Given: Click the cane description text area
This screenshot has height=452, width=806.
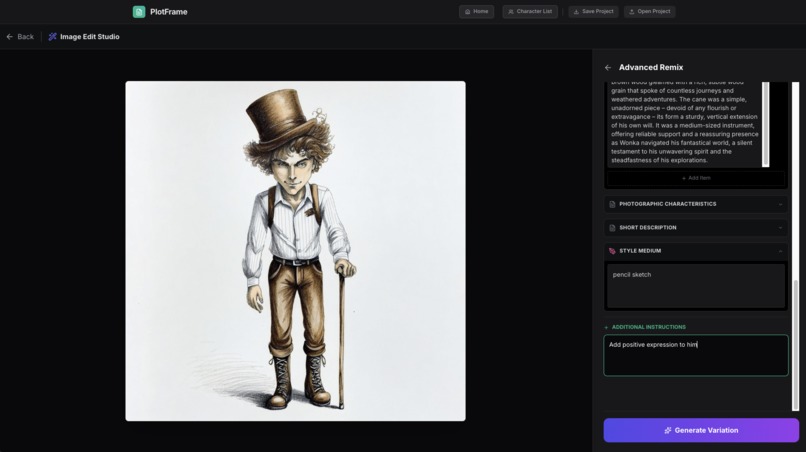Looking at the screenshot, I should tap(685, 124).
